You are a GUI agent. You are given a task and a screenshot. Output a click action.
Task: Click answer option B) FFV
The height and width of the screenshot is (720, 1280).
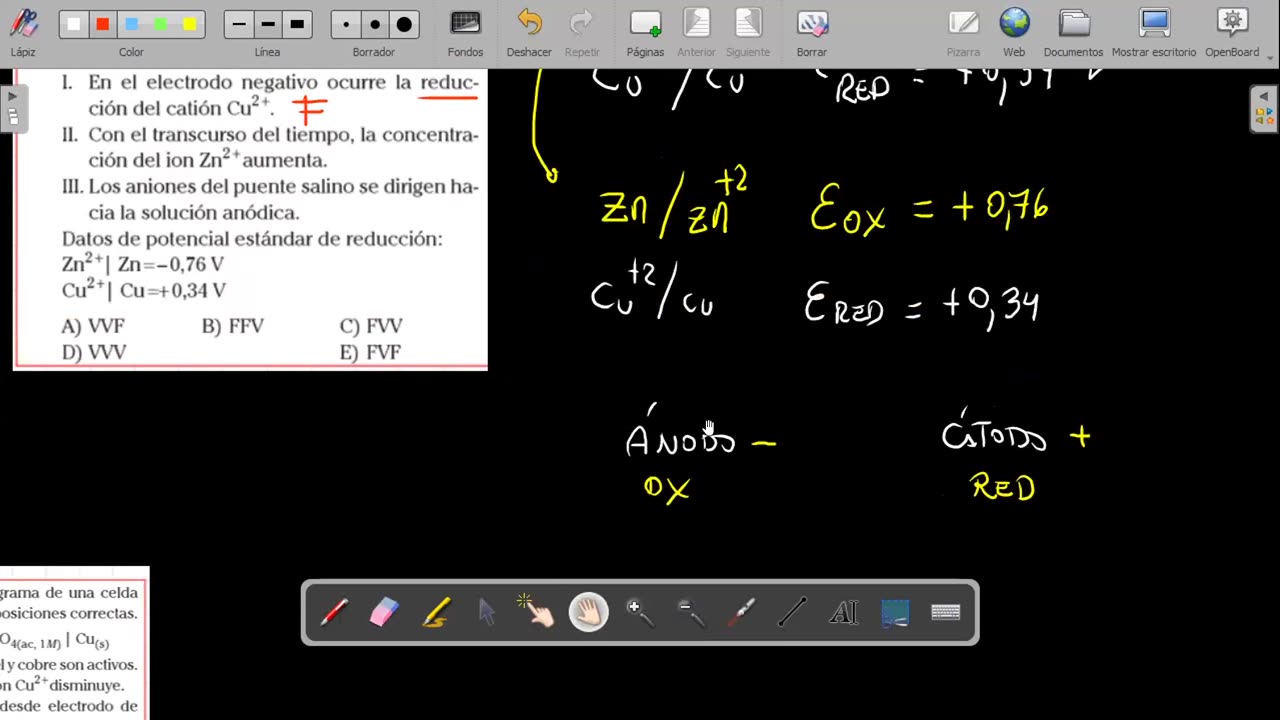click(232, 326)
